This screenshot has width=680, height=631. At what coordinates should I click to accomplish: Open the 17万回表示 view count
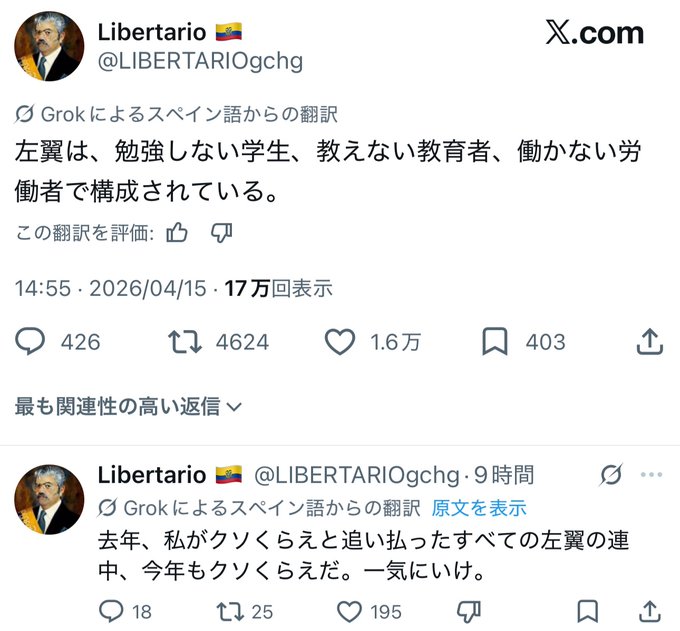(x=278, y=288)
